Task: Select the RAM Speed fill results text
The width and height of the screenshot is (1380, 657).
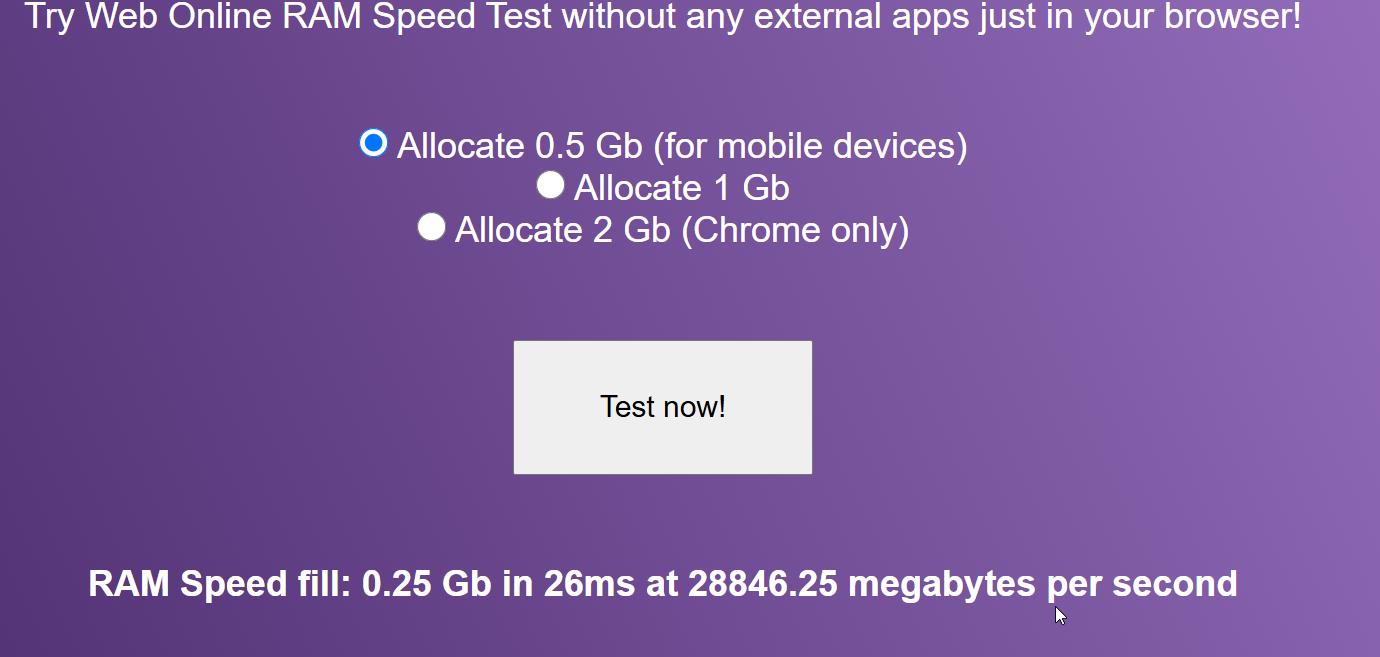Action: coord(663,583)
